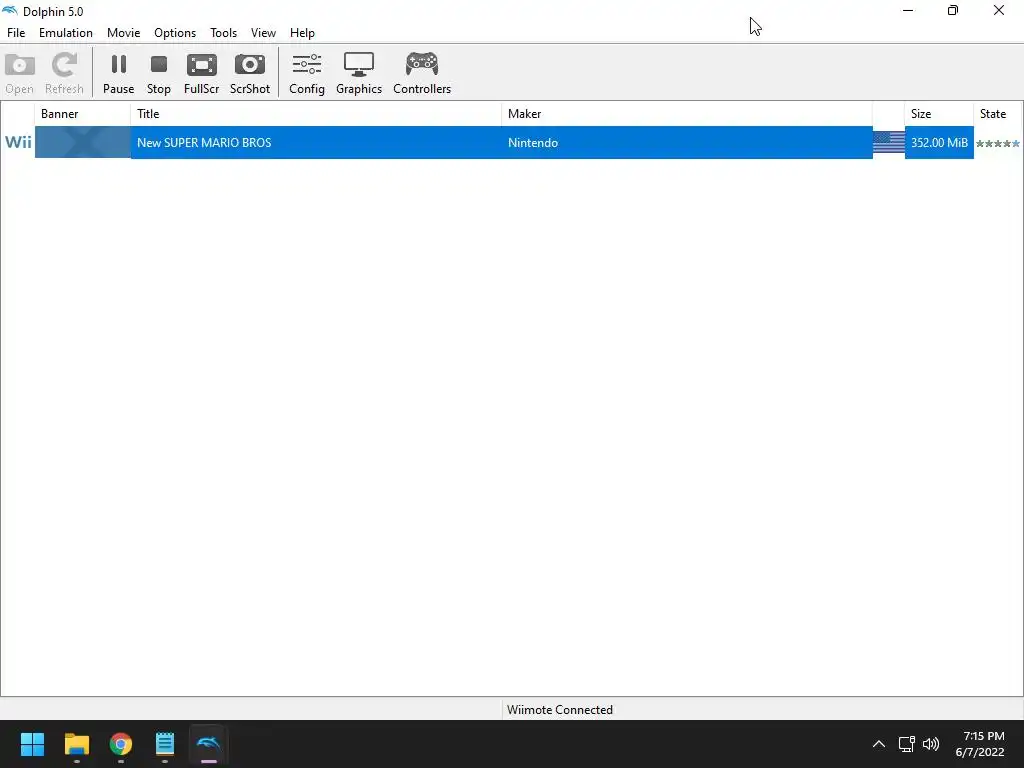Open the Windows Start menu
This screenshot has width=1024, height=768.
32,744
